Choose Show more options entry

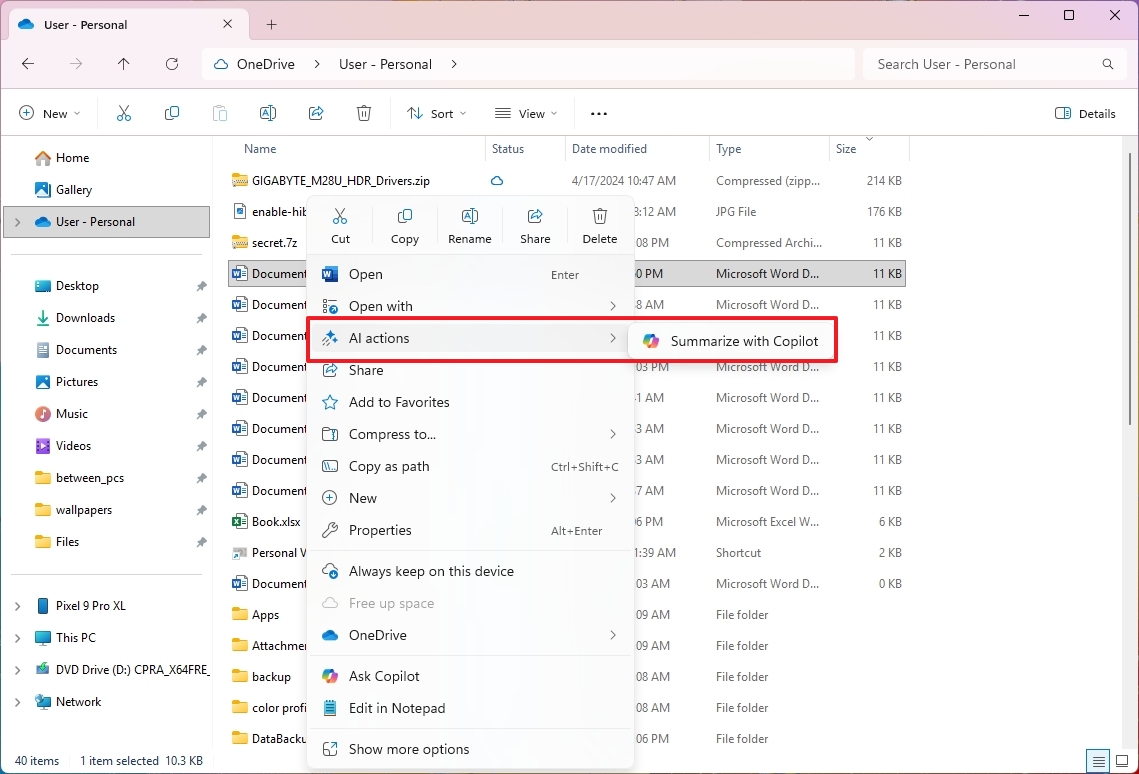point(408,749)
